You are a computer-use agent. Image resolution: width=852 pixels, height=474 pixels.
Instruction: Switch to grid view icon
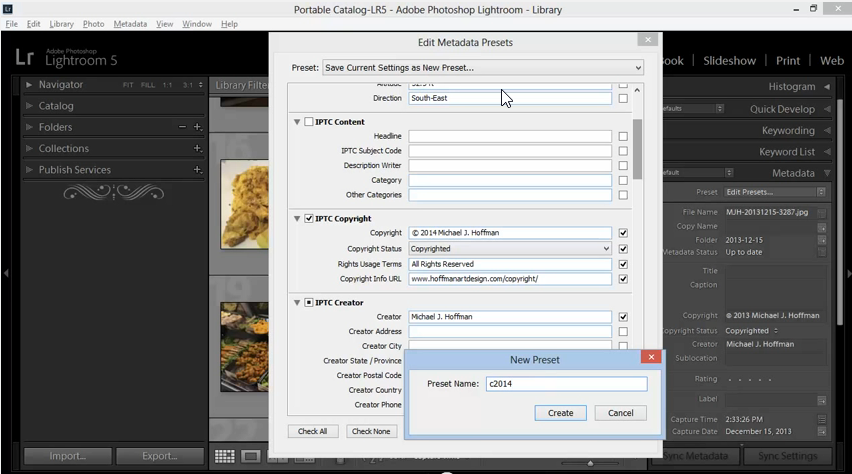click(x=224, y=456)
